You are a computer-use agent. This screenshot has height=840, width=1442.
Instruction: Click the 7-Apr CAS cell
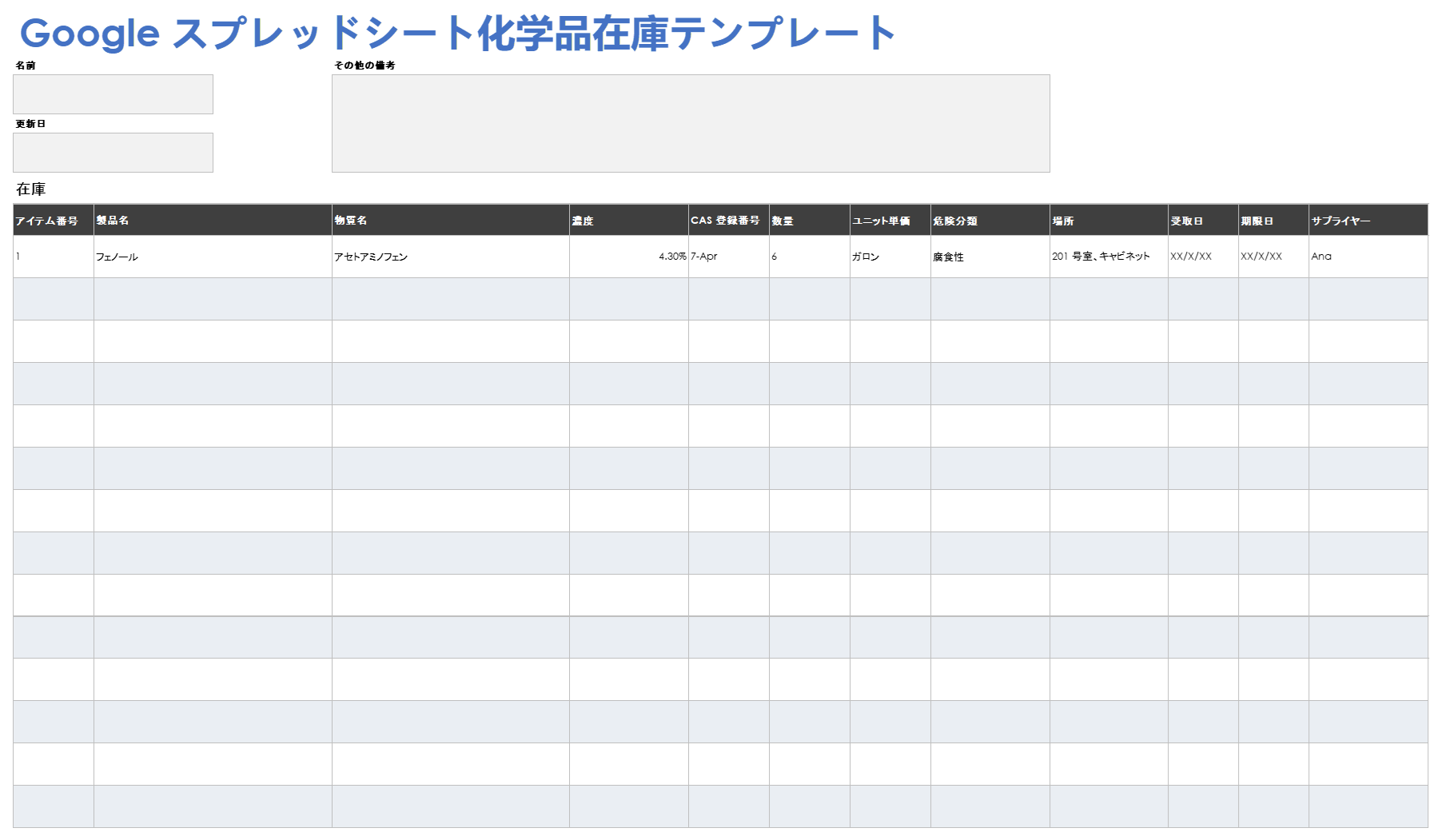click(729, 257)
